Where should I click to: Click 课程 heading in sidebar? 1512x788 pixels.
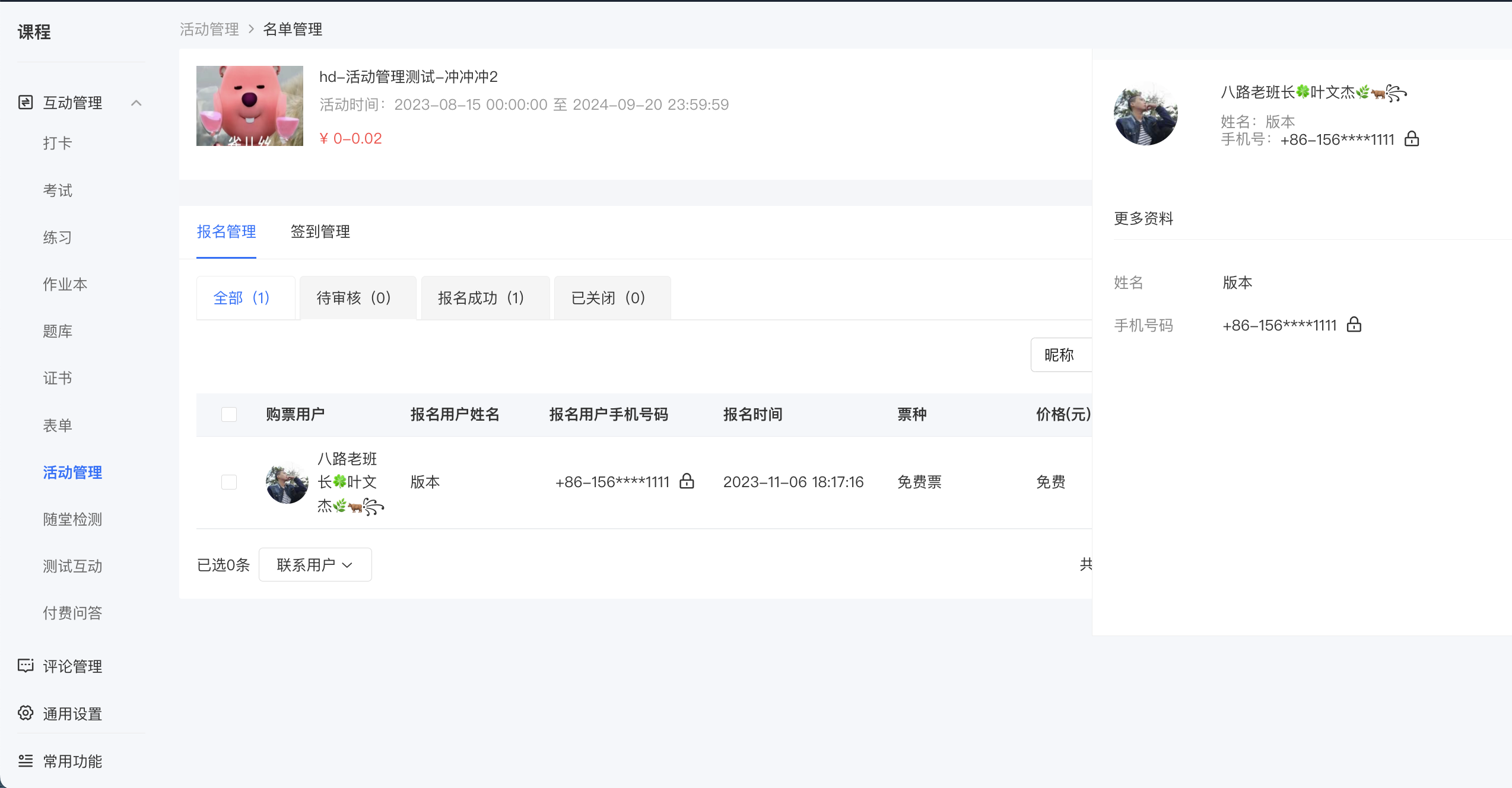(x=34, y=31)
